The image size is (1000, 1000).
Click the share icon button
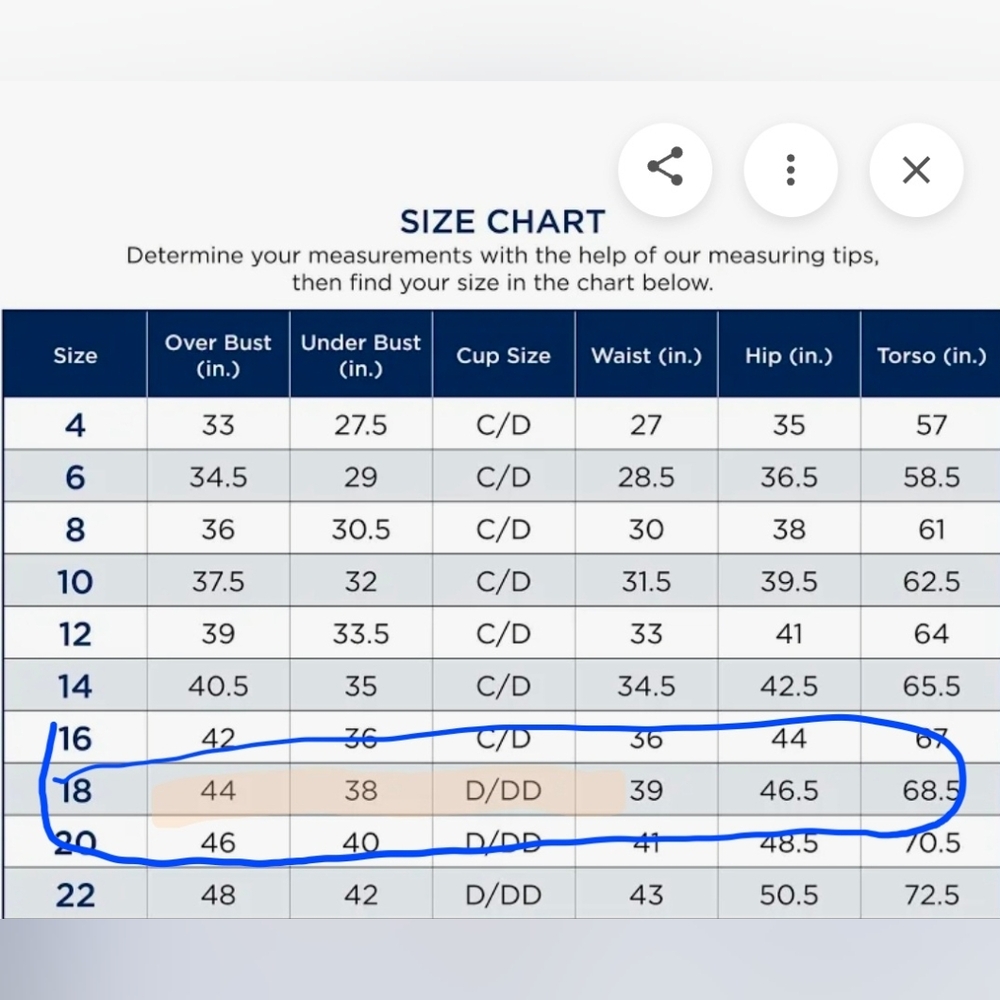pos(665,169)
